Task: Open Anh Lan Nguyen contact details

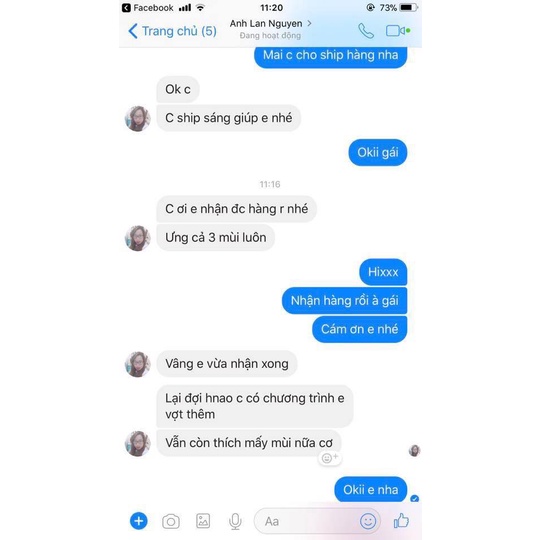Action: tap(270, 29)
